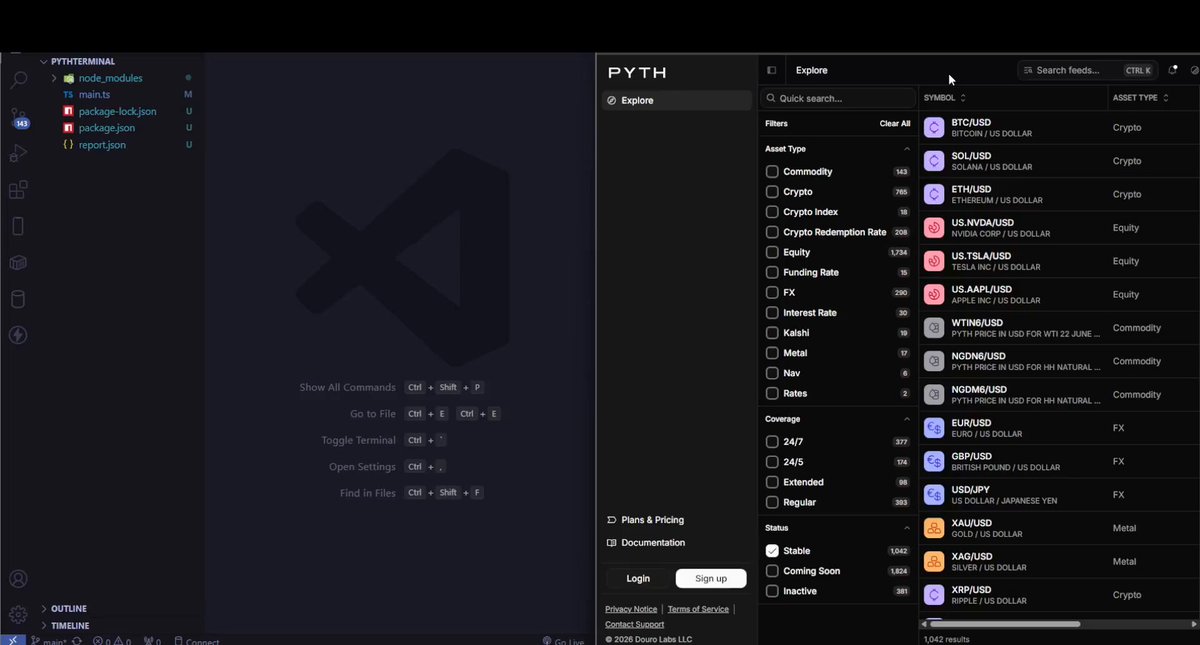
Task: Open the notifications bell in Pyth header
Action: click(x=1173, y=70)
